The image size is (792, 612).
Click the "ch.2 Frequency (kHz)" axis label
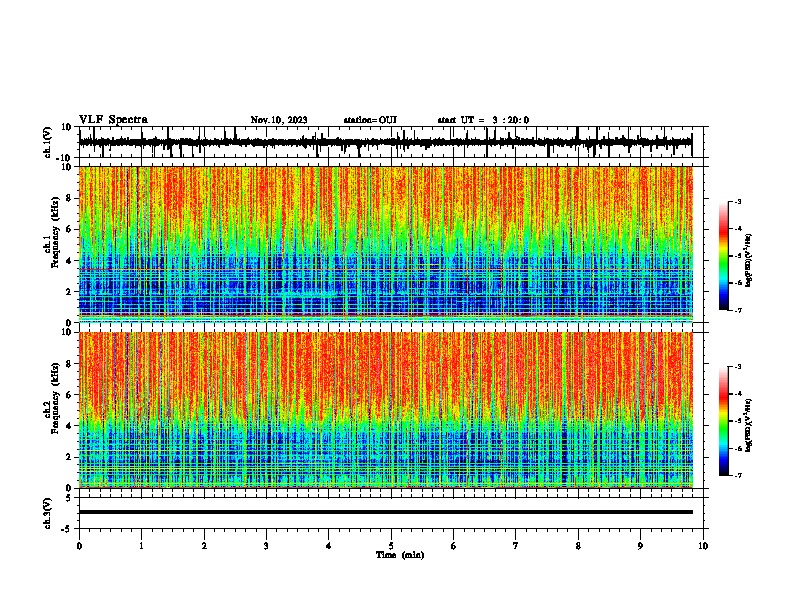click(x=52, y=398)
